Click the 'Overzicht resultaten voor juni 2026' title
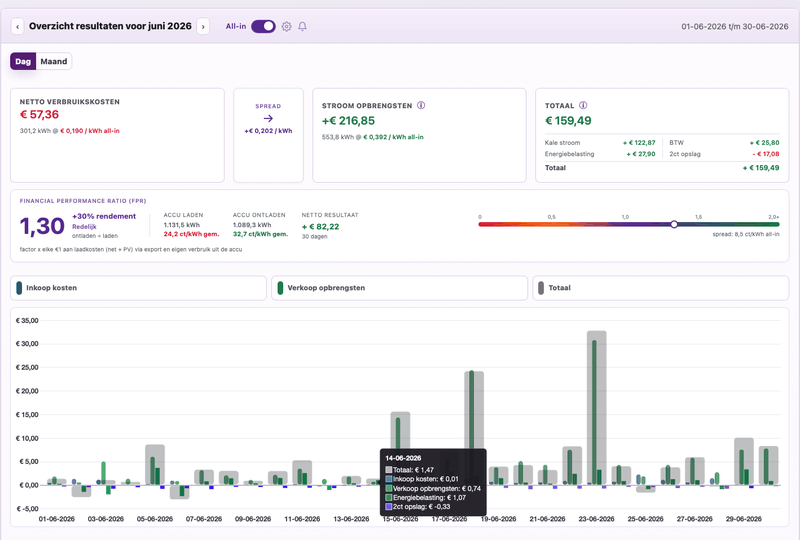 (x=110, y=26)
